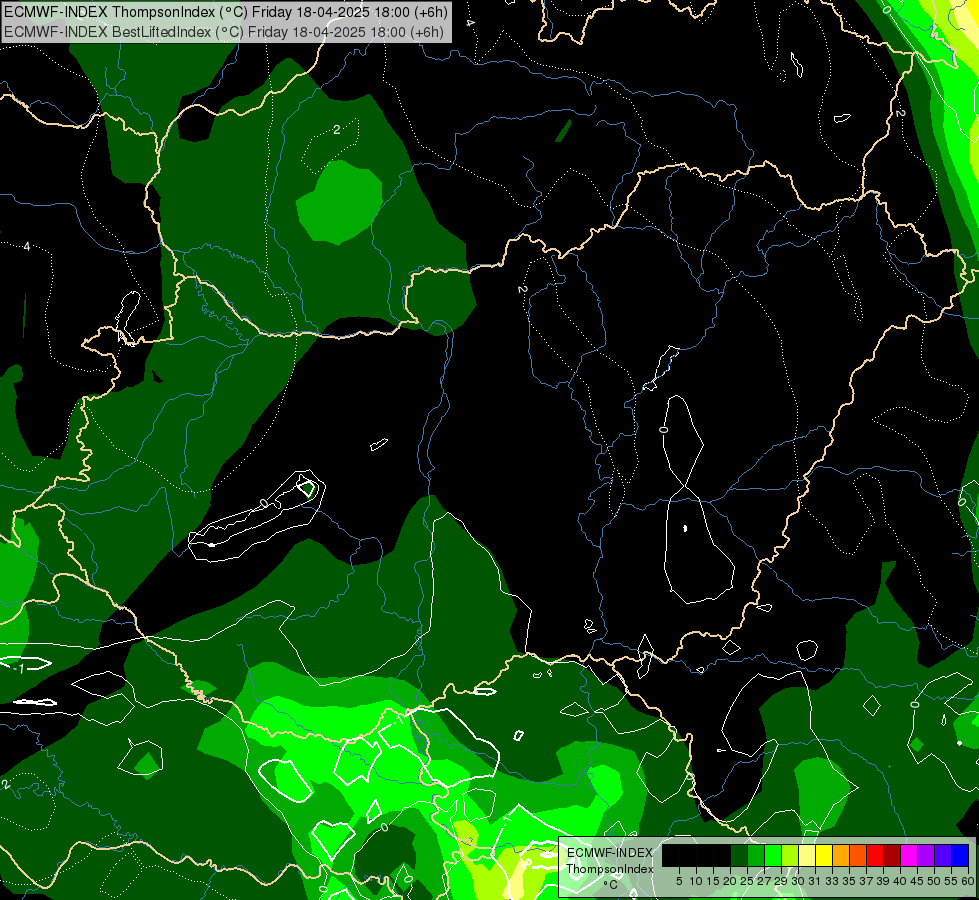Viewport: 979px width, 900px height.
Task: Click the legend value 30
Action: tap(799, 881)
